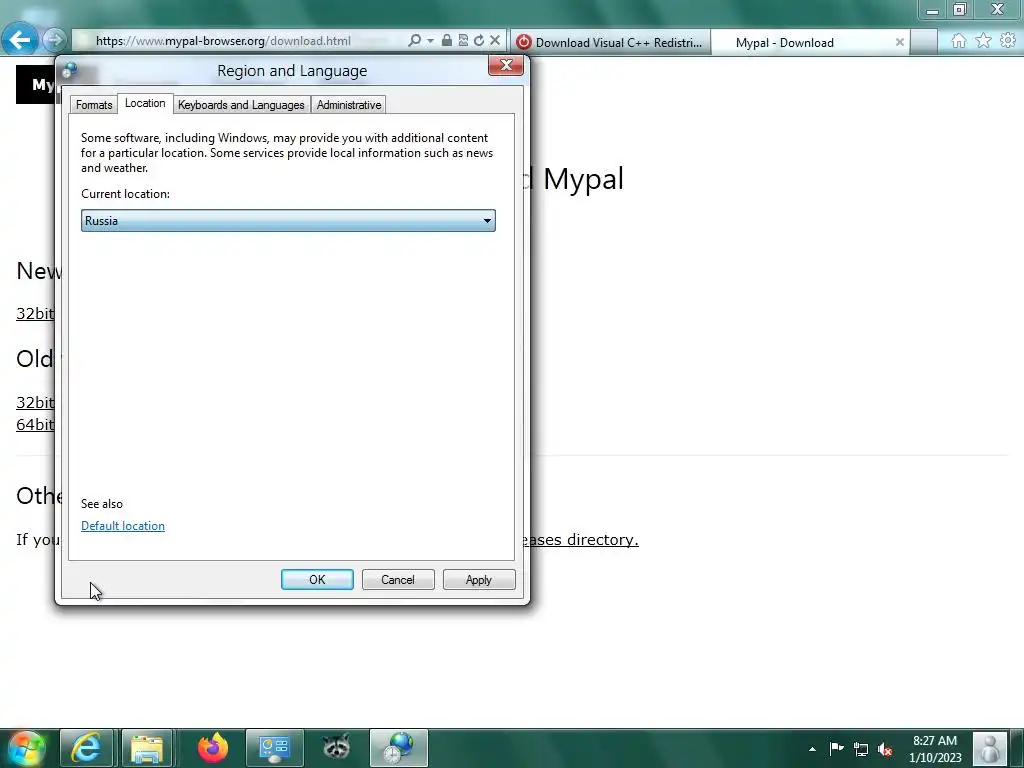1024x768 pixels.
Task: Open the Control Panel taskbar icon
Action: pyautogui.click(x=274, y=748)
